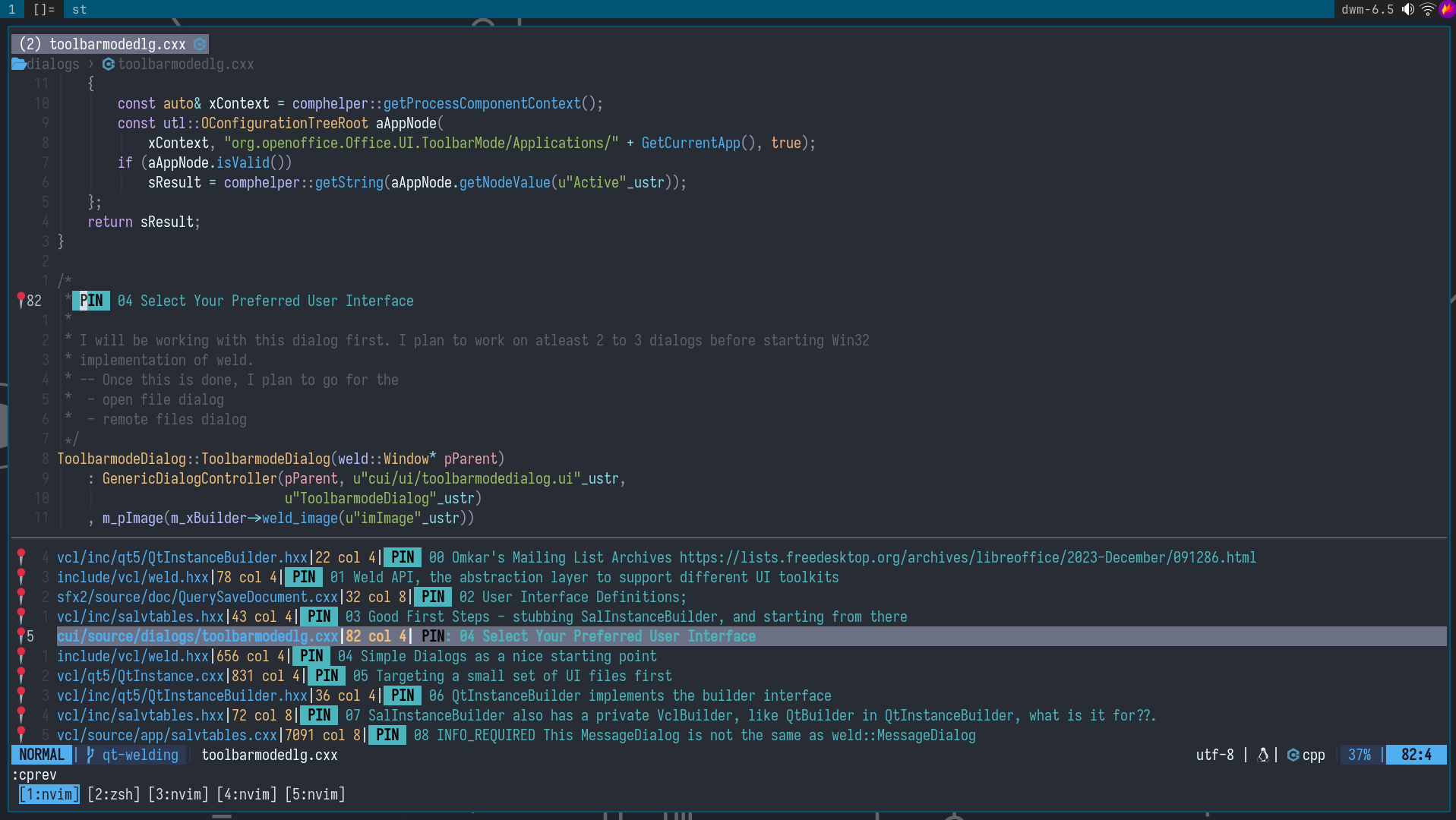
Task: Click the PIN badge on line 82
Action: point(91,301)
